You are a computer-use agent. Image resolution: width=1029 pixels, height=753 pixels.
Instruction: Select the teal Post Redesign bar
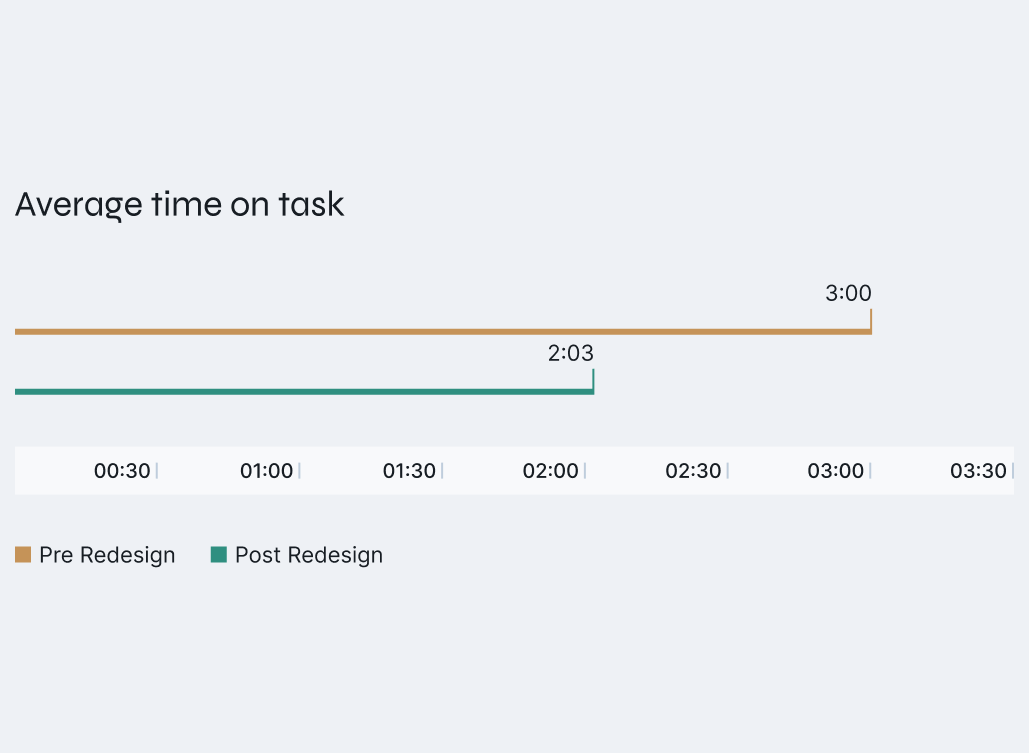(300, 391)
